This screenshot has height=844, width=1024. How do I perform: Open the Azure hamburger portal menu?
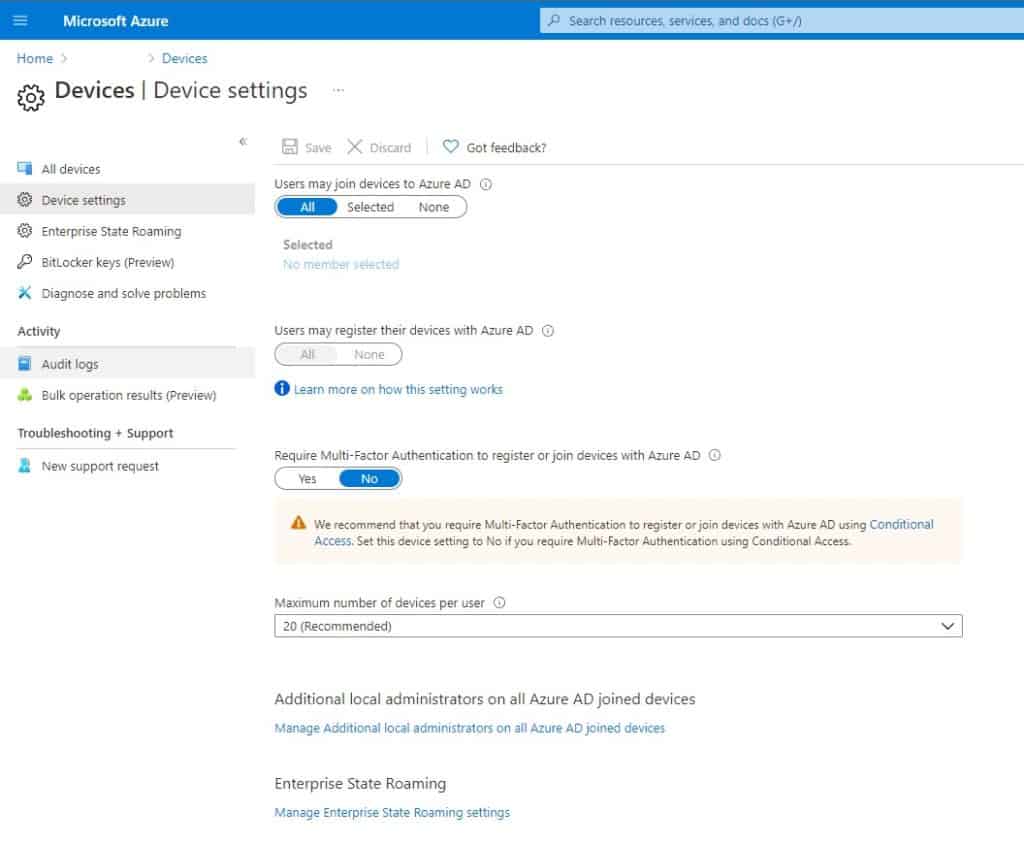[x=20, y=20]
